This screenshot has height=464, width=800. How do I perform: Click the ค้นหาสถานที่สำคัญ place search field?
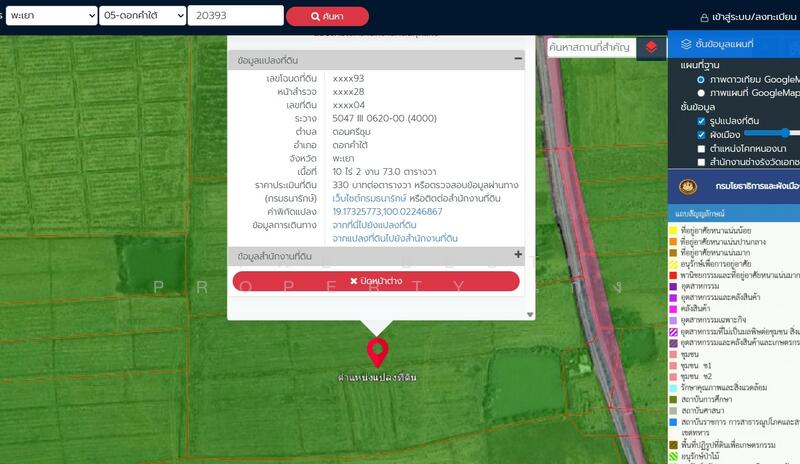[x=590, y=47]
